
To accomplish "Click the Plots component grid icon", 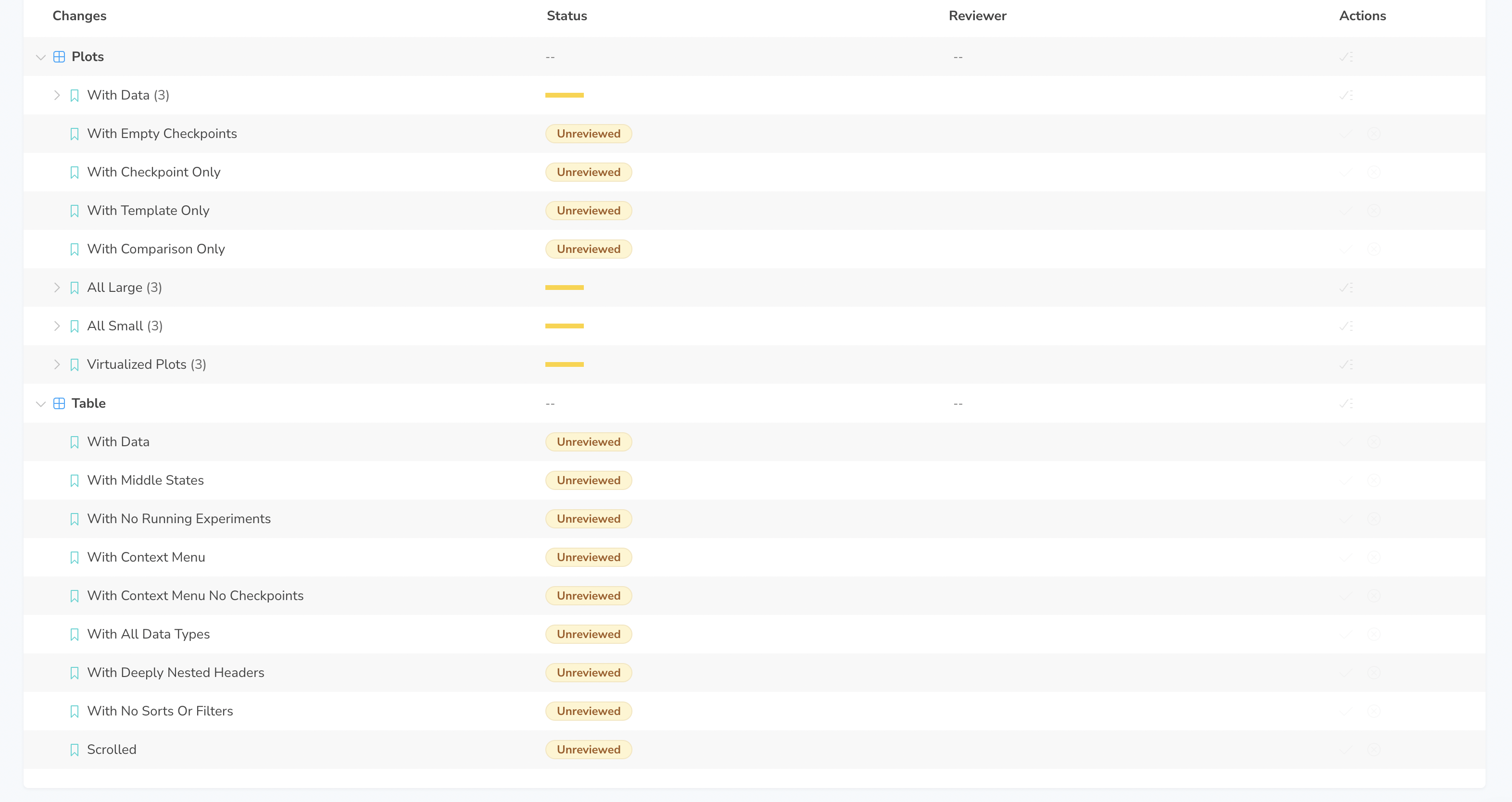I will (59, 57).
